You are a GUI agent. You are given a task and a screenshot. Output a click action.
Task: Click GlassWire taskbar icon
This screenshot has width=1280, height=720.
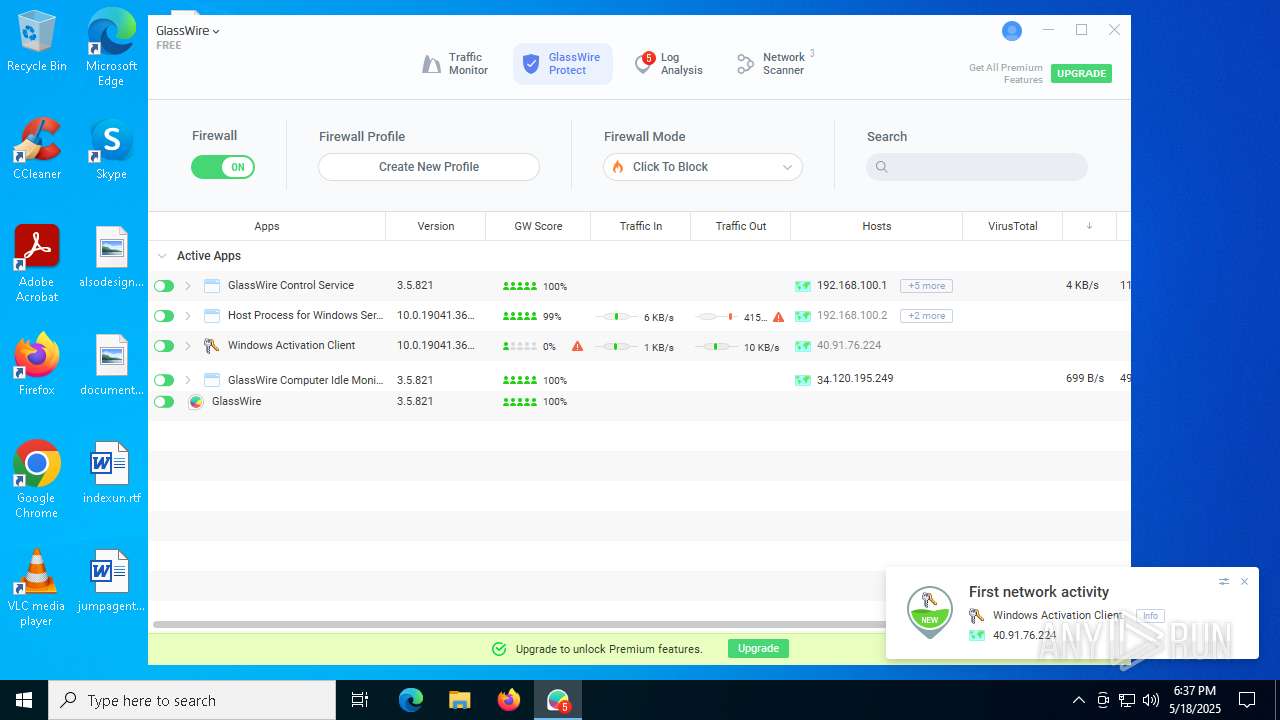pyautogui.click(x=558, y=700)
